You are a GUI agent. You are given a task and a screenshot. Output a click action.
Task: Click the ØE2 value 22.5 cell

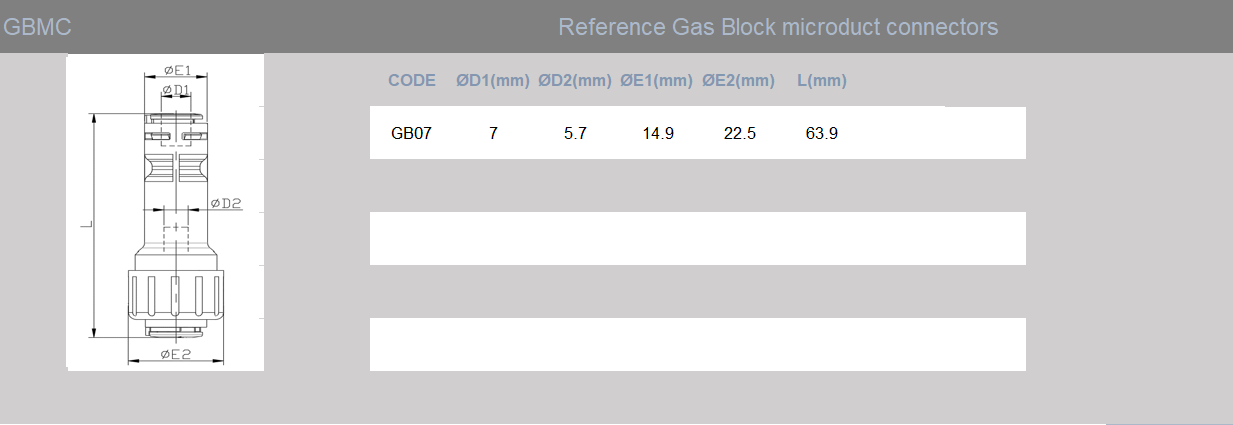tap(739, 133)
